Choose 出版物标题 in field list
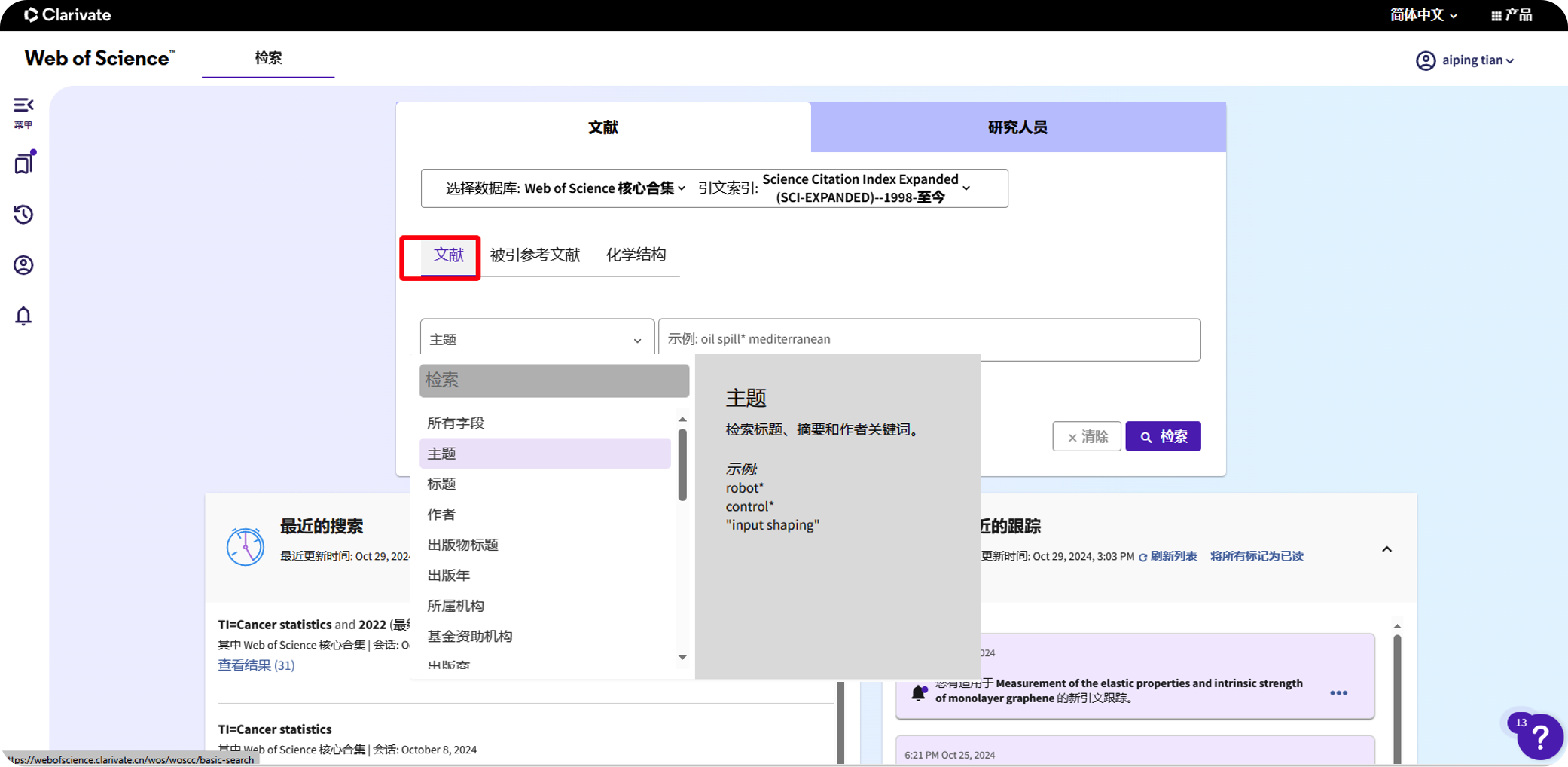This screenshot has height=767, width=1568. point(545,545)
